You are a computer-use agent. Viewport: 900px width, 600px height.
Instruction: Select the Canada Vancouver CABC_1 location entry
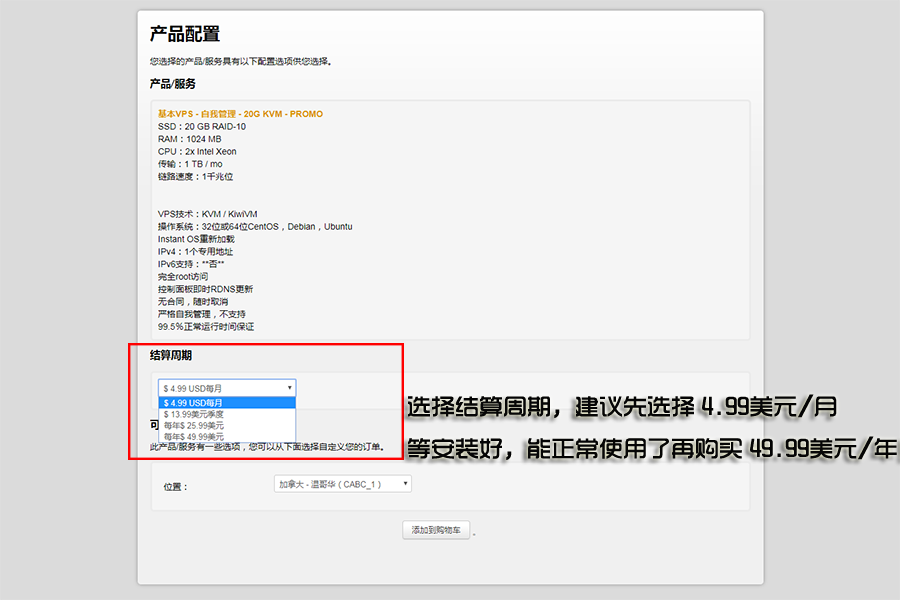click(x=330, y=484)
